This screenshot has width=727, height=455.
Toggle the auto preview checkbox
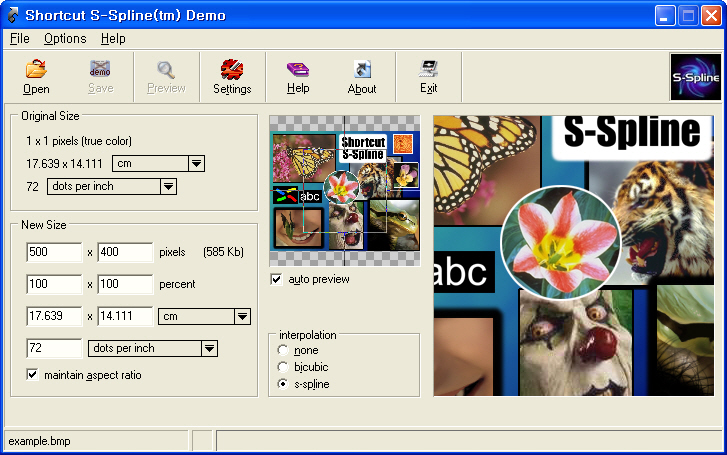pyautogui.click(x=276, y=279)
